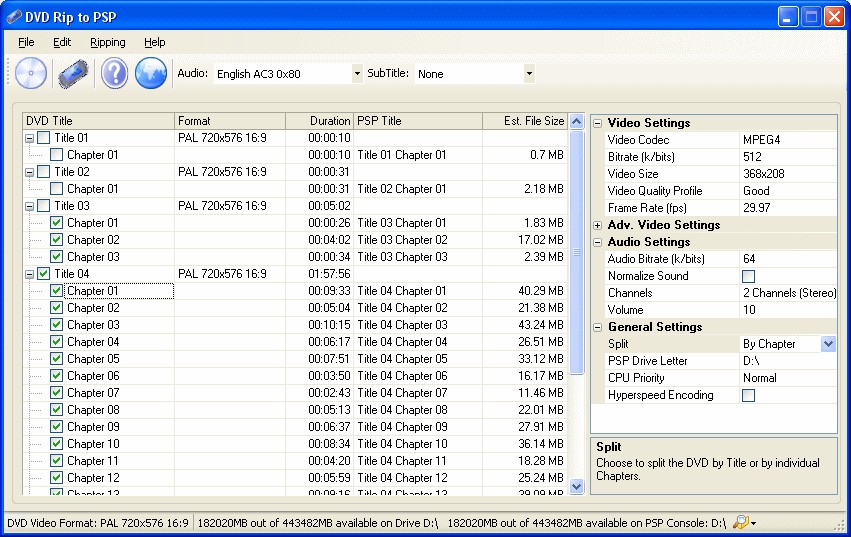This screenshot has height=537, width=851.
Task: Collapse the Title 03 tree node
Action: (30, 206)
